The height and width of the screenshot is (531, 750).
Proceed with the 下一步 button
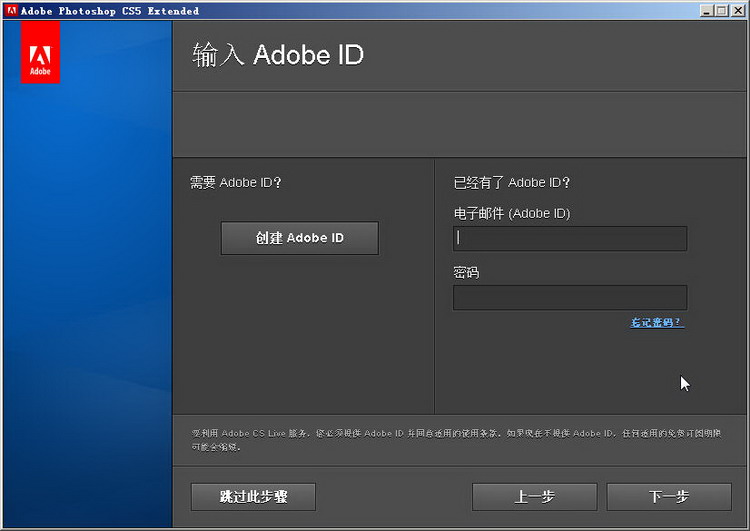pyautogui.click(x=669, y=497)
